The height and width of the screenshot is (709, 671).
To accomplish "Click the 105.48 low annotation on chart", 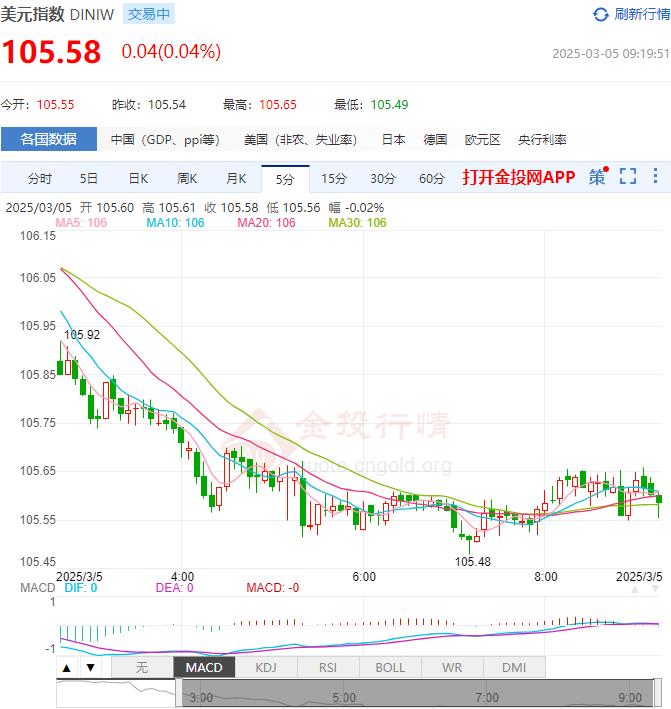I will (x=473, y=562).
